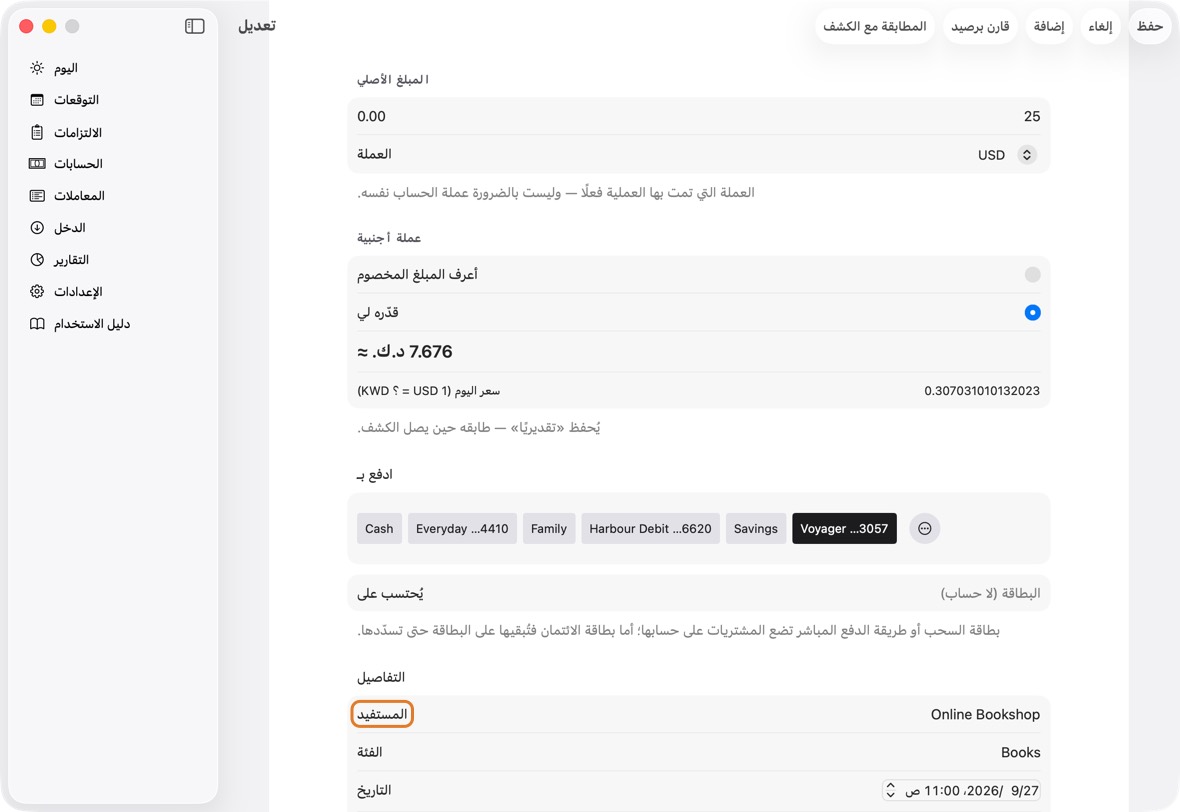Open the يُحتسب على selector showing البطاقة
The image size is (1180, 812).
point(698,593)
